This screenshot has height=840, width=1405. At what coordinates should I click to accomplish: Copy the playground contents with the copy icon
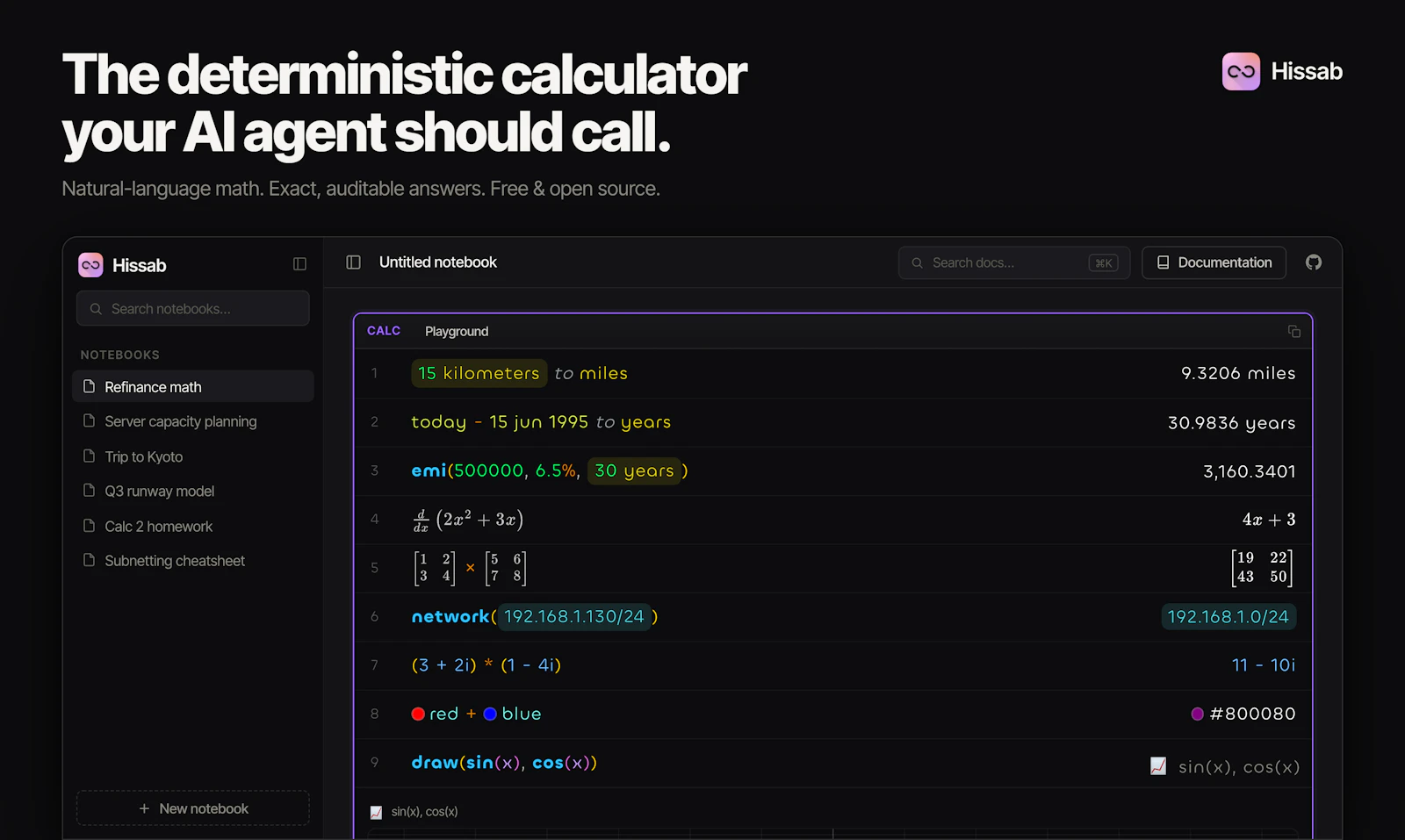pos(1294,331)
